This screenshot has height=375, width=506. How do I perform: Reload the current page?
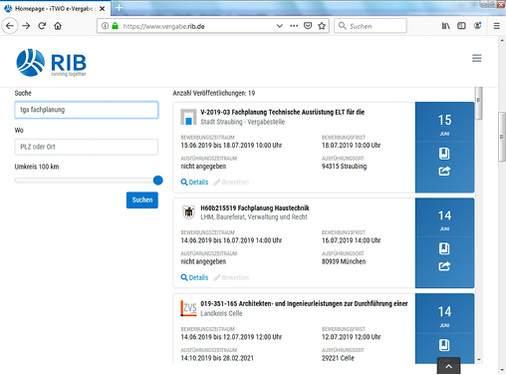pyautogui.click(x=42, y=26)
